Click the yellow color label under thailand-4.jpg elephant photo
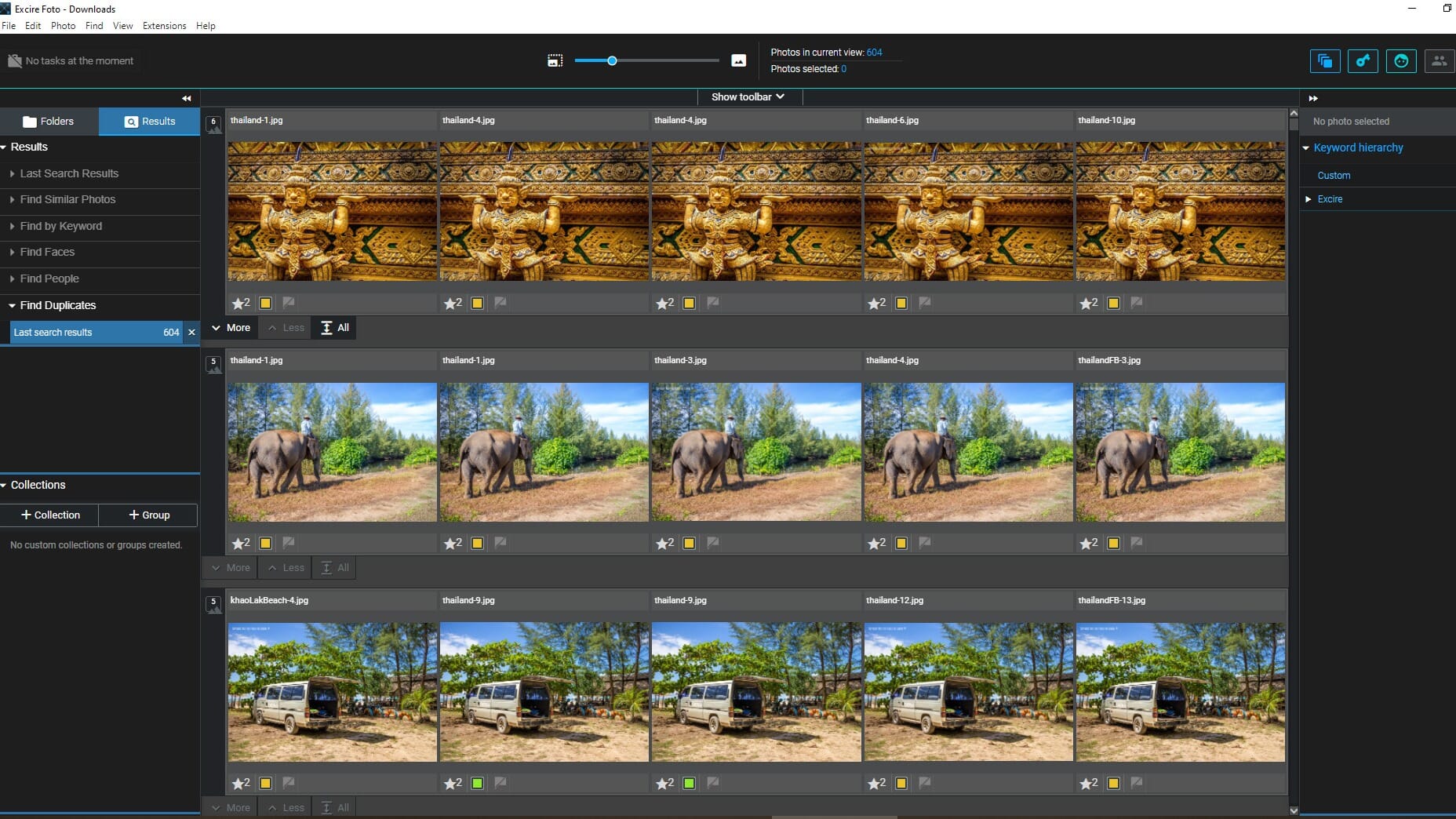The image size is (1456, 819). coord(901,543)
